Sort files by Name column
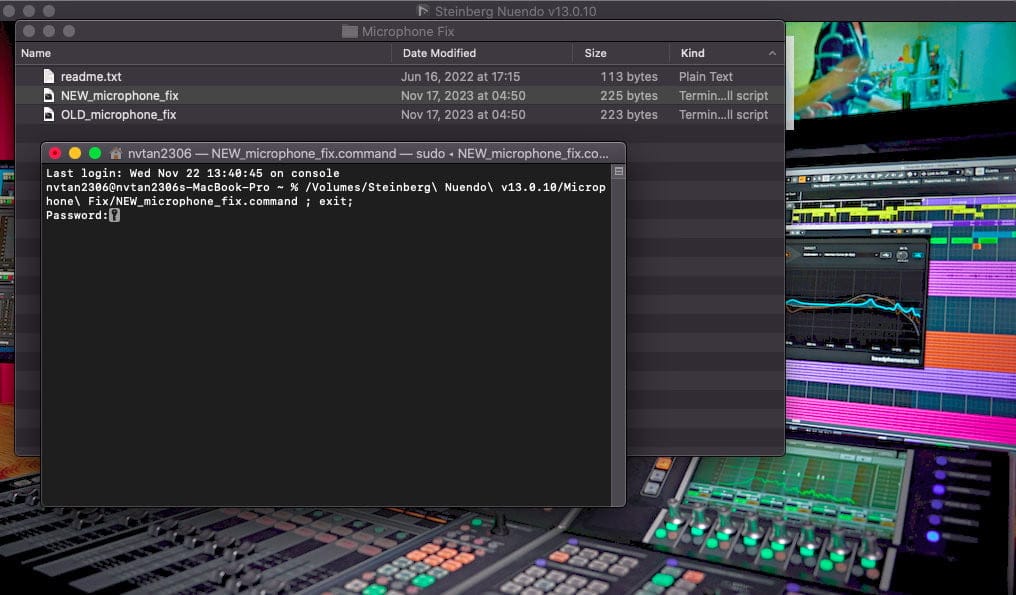The width and height of the screenshot is (1016, 595). 36,53
